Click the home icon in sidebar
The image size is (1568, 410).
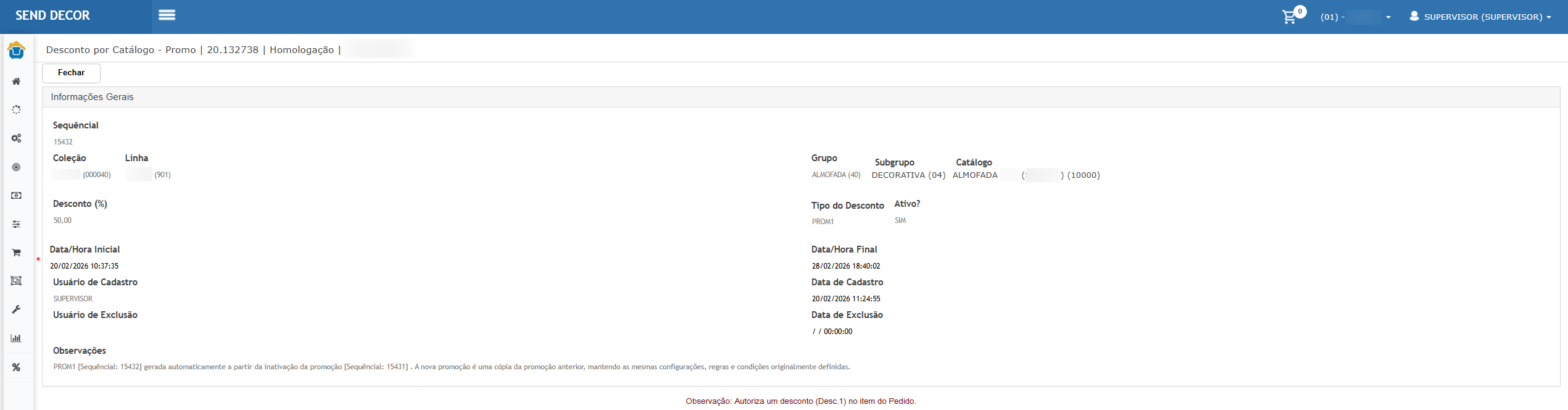pyautogui.click(x=16, y=82)
